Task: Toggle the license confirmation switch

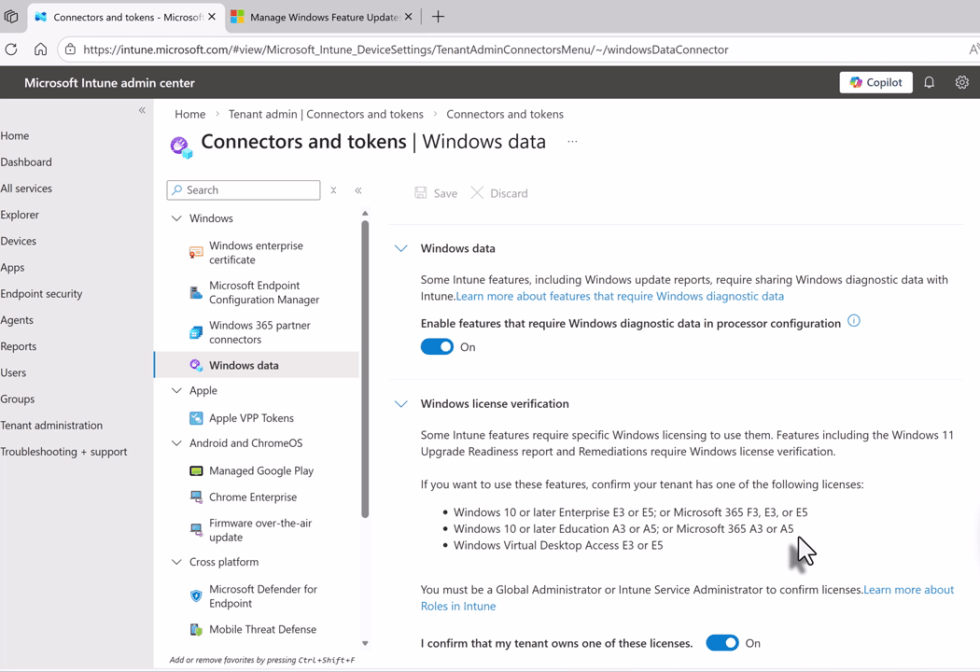Action: pyautogui.click(x=722, y=643)
